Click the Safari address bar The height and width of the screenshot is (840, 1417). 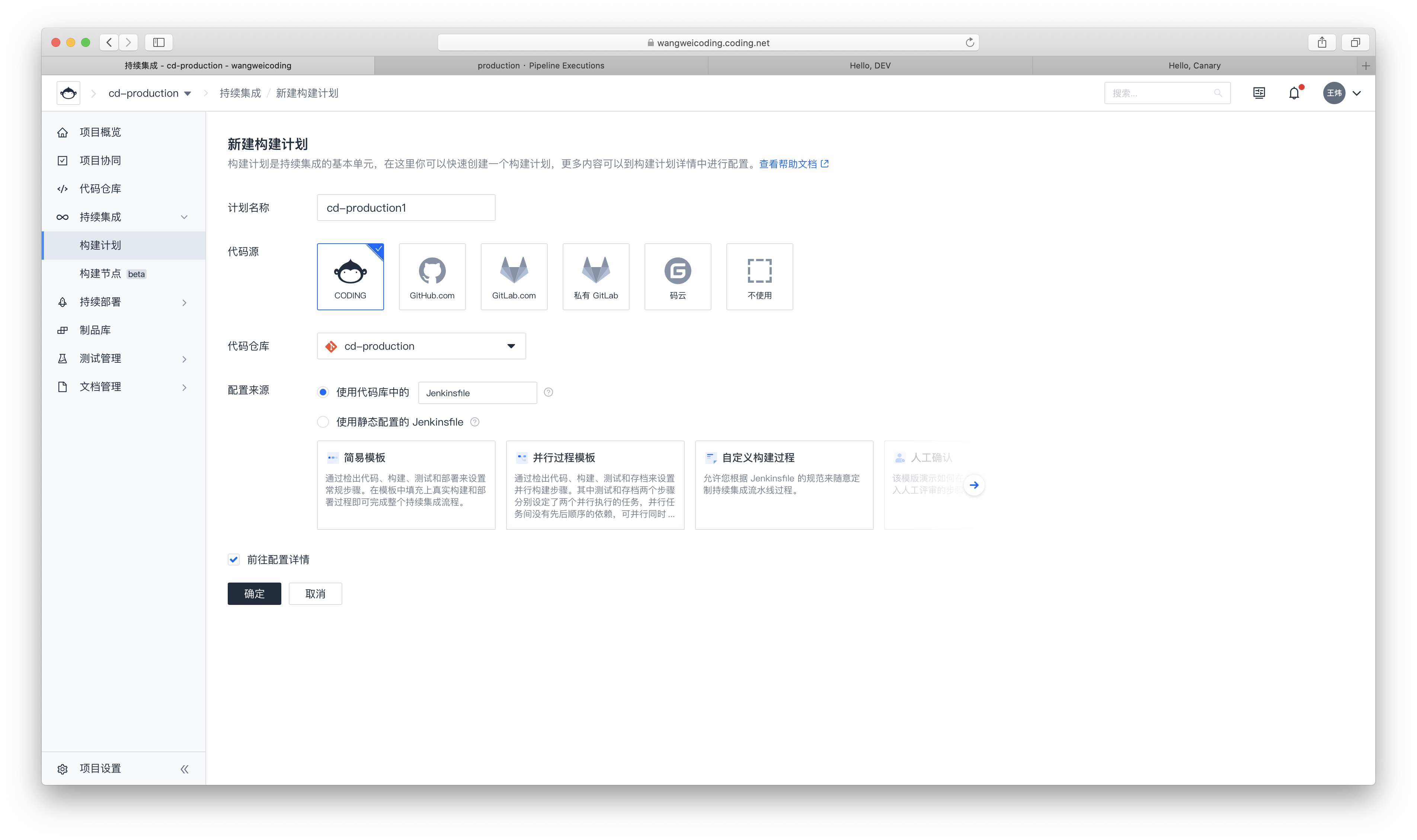[x=708, y=42]
